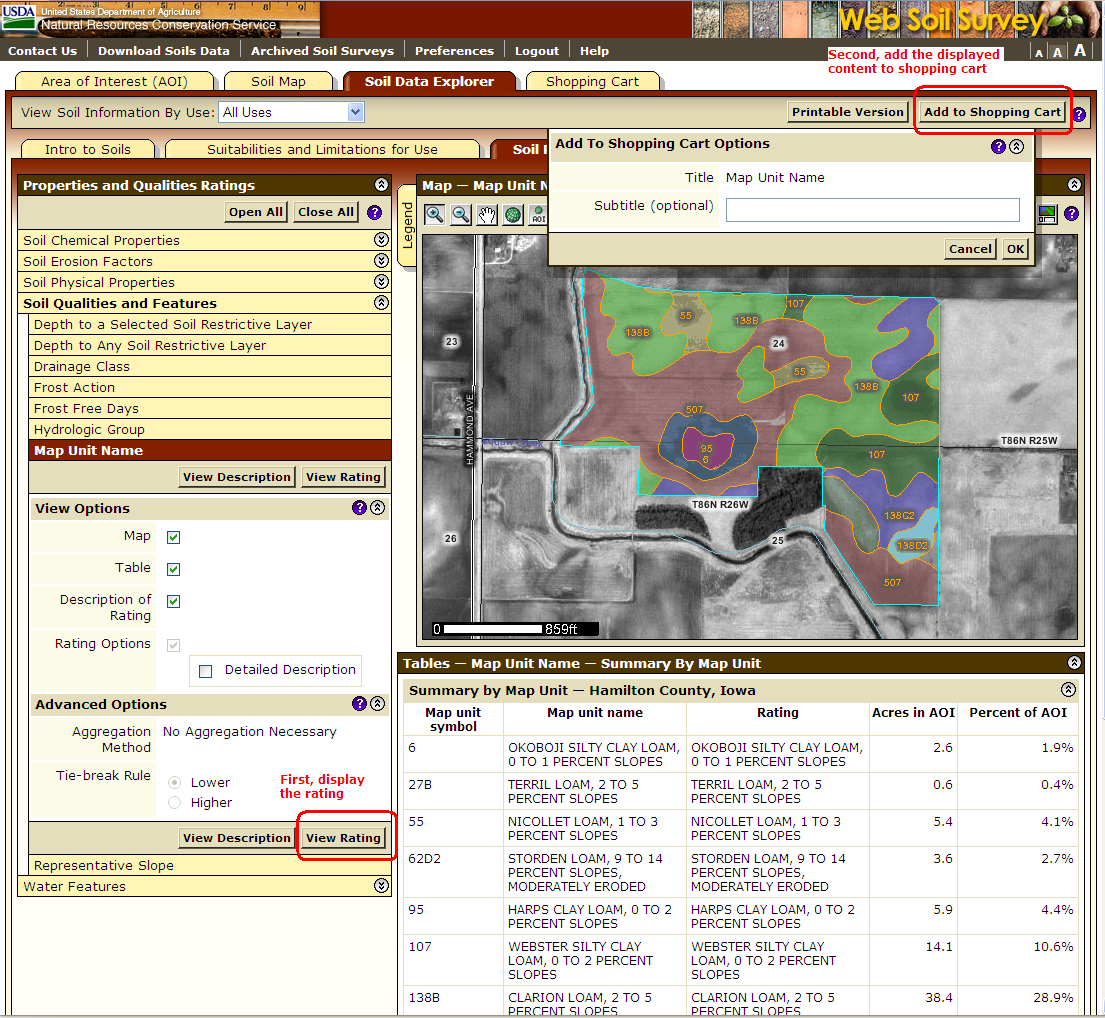
Task: Open Representative Slope property
Action: (x=210, y=865)
